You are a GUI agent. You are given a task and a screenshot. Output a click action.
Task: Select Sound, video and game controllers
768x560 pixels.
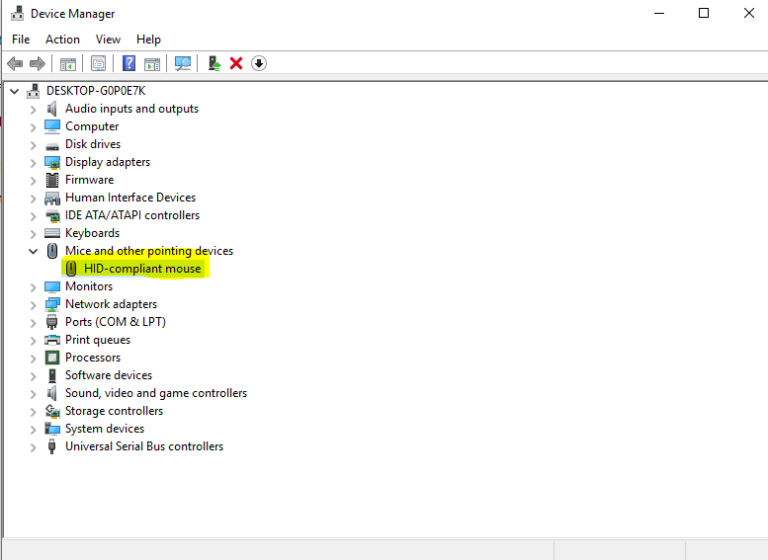click(156, 393)
